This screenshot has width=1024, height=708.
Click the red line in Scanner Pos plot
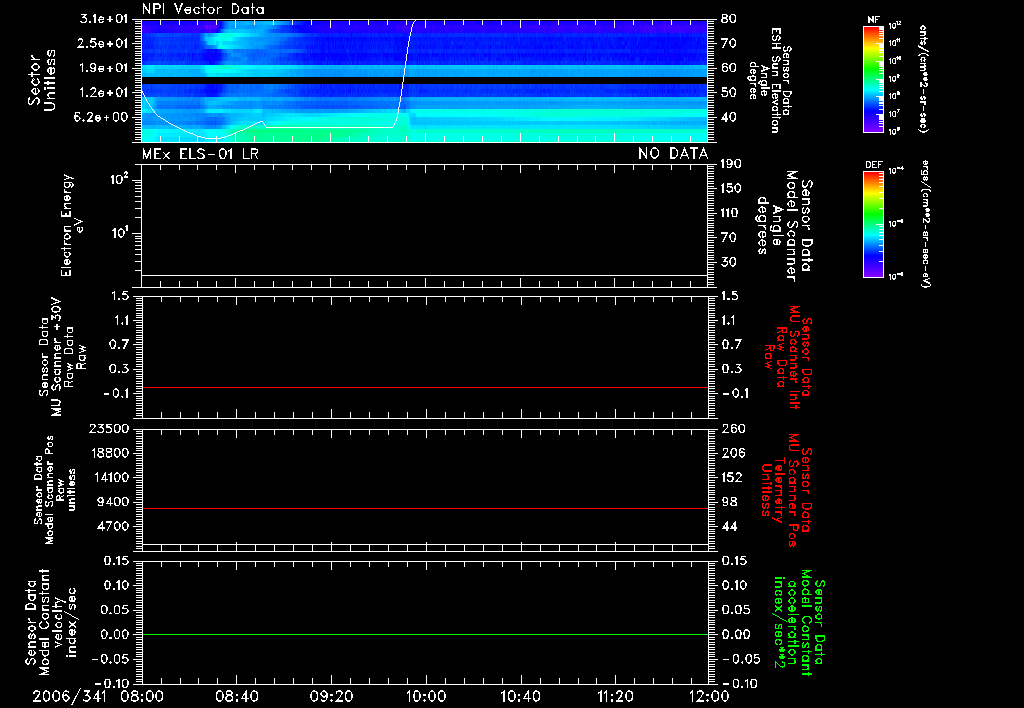[424, 508]
